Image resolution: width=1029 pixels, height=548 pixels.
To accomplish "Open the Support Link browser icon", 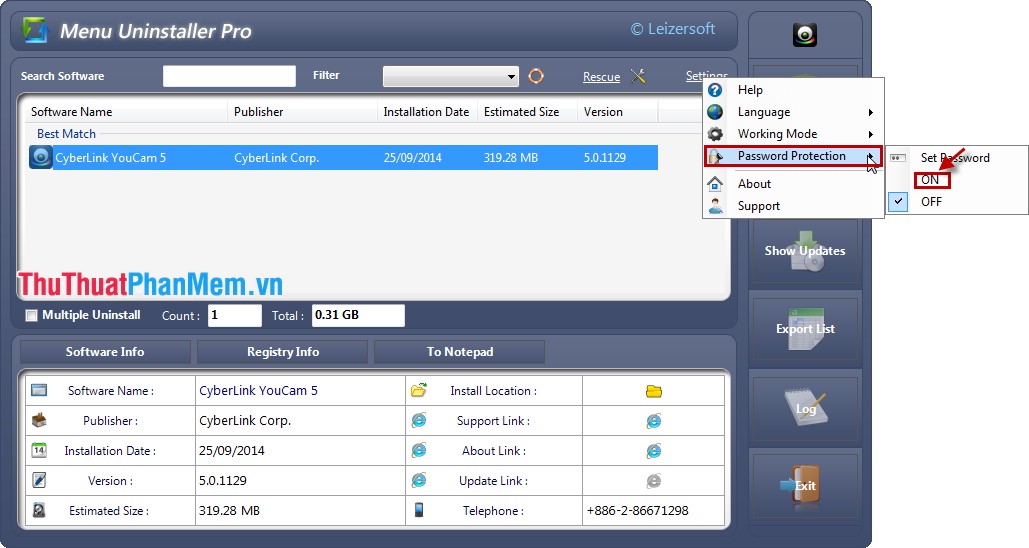I will [654, 421].
